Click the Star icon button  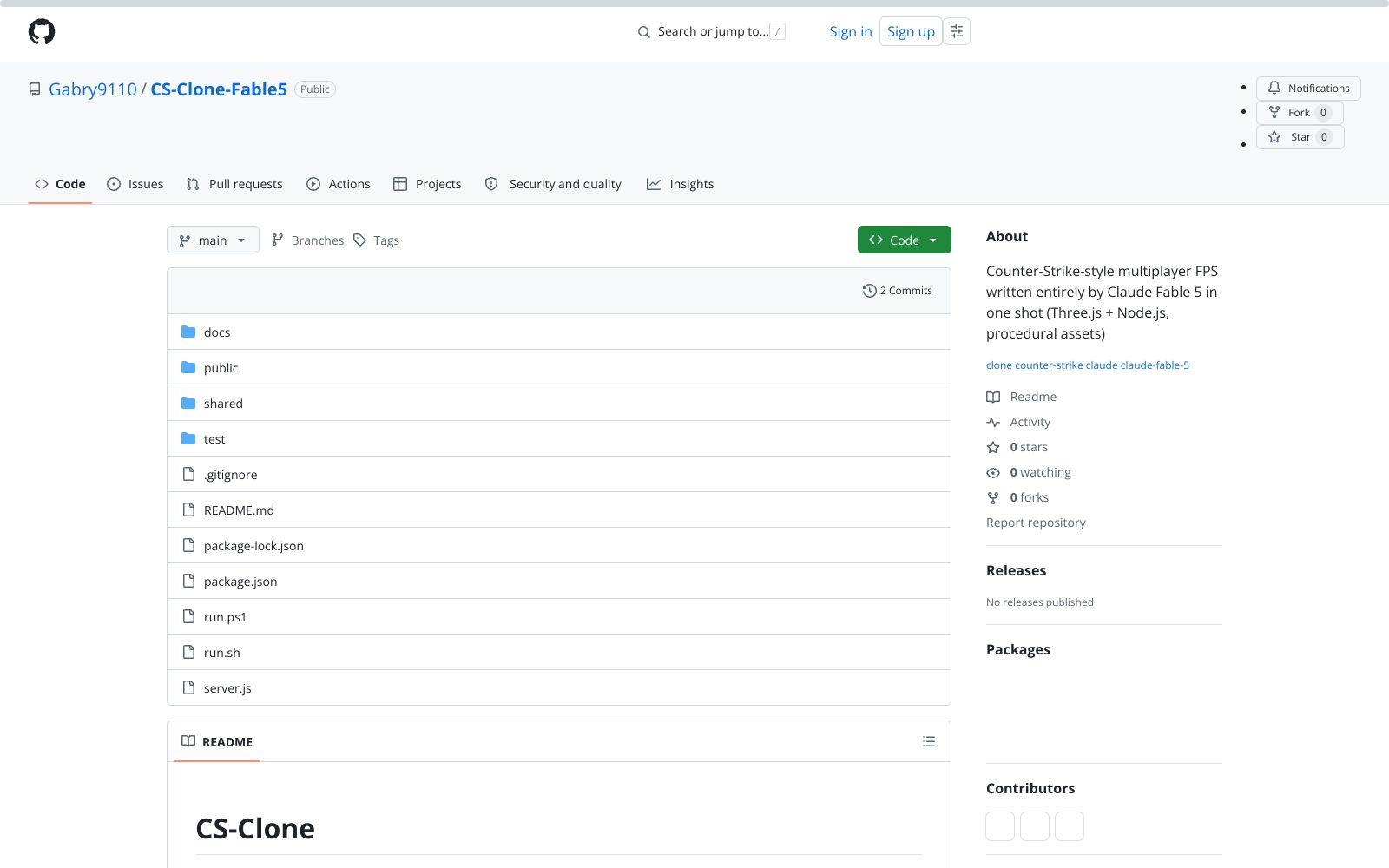1274,136
